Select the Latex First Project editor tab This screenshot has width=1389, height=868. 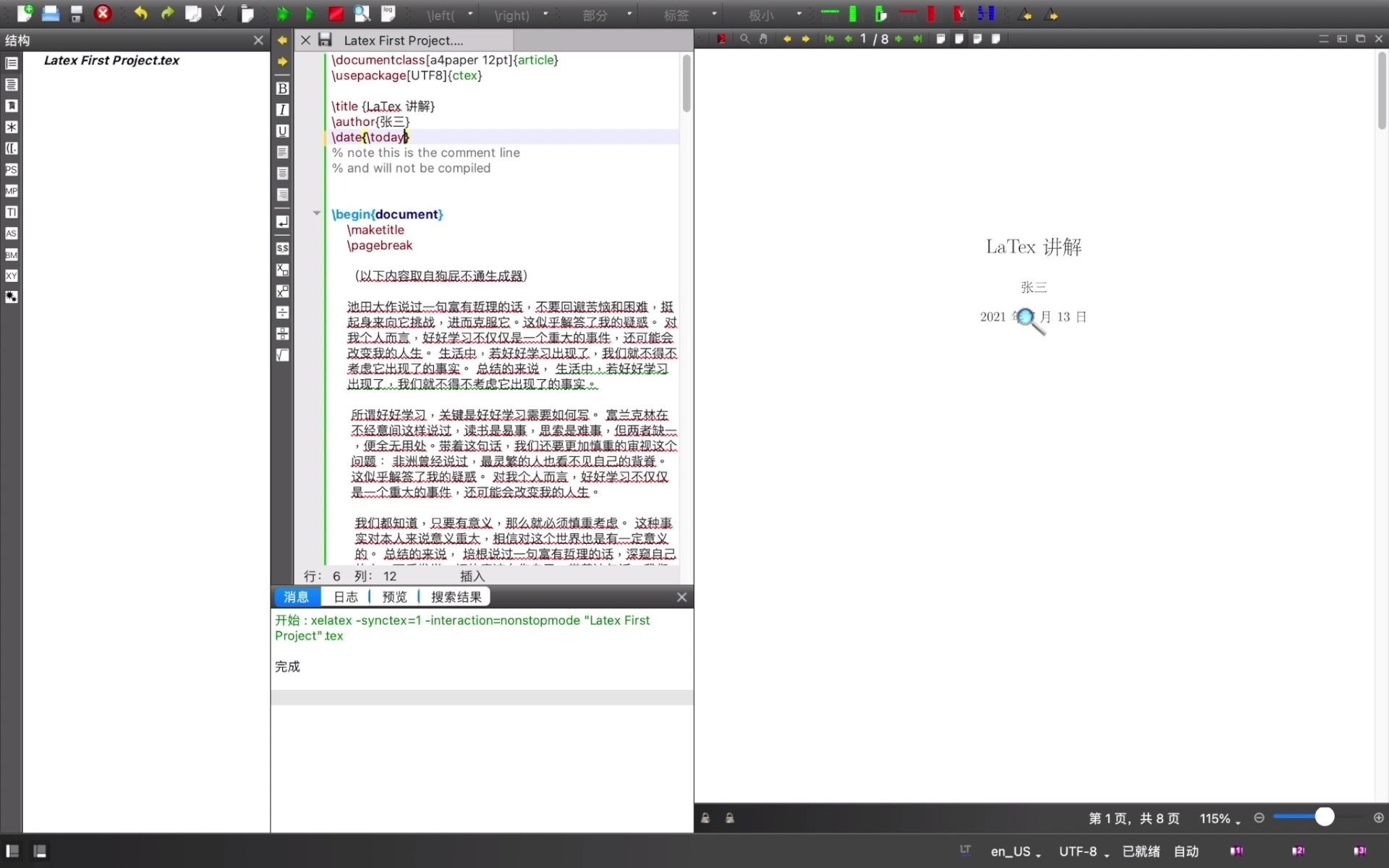(x=403, y=41)
